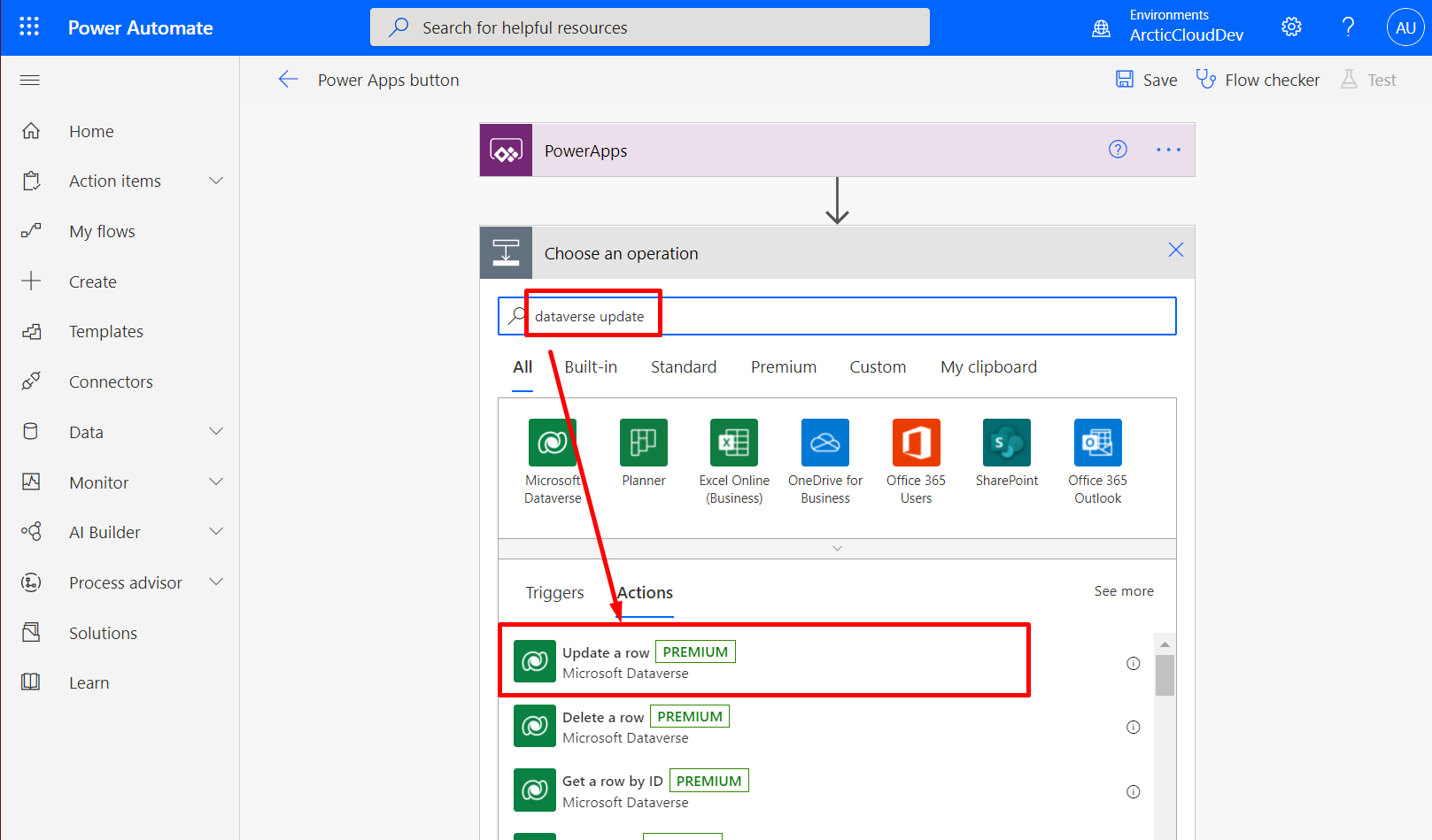Click the Home icon in sidebar
1432x840 pixels.
tap(31, 131)
